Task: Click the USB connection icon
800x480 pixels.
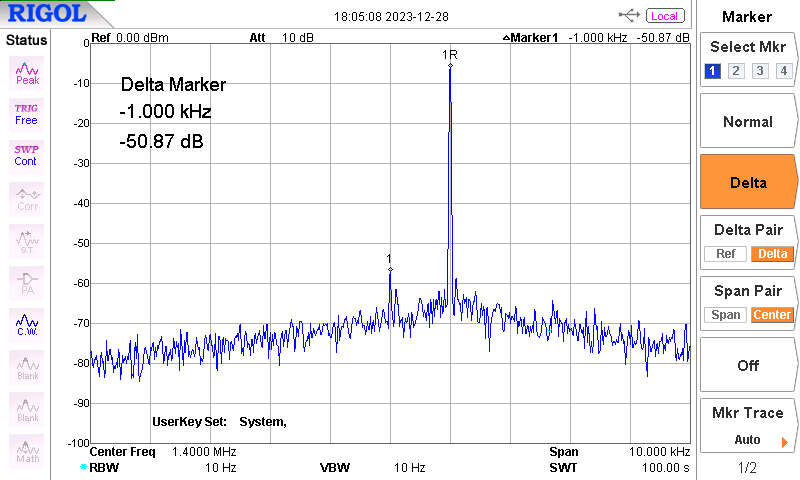Action: point(629,15)
